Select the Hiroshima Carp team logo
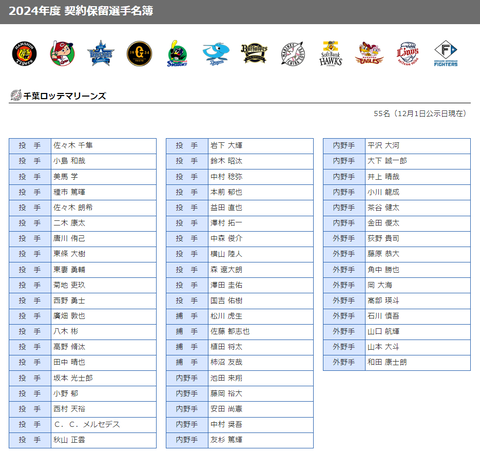The height and width of the screenshot is (452, 480). pos(62,53)
